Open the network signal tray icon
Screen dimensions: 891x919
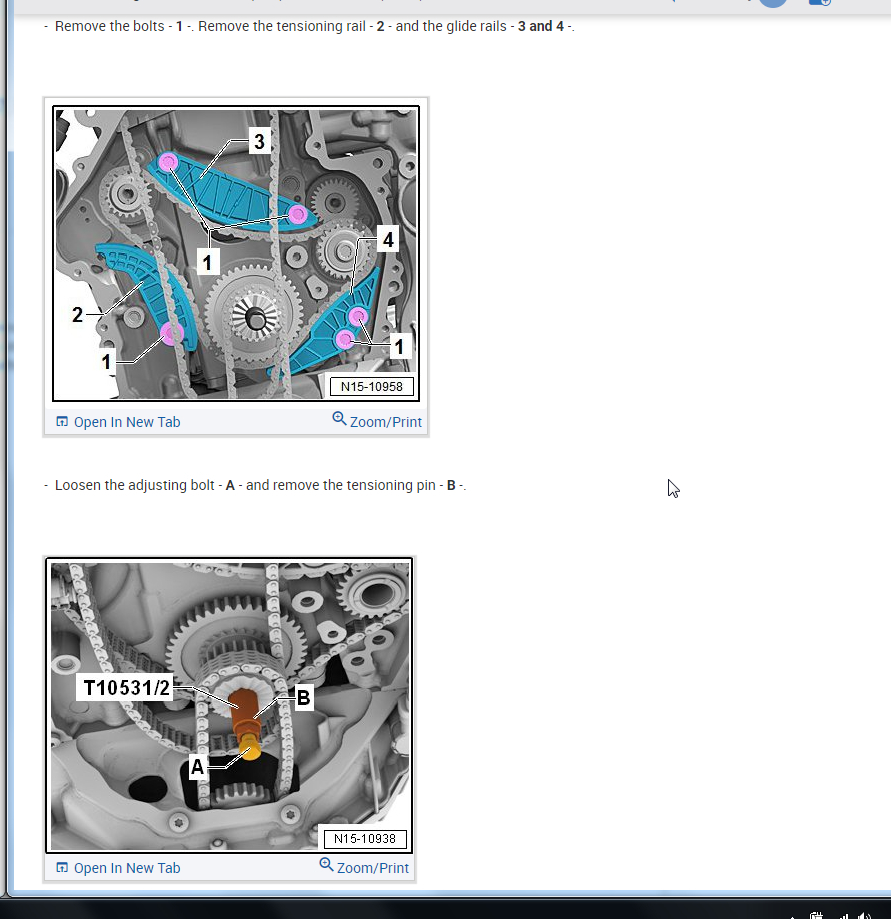click(842, 915)
